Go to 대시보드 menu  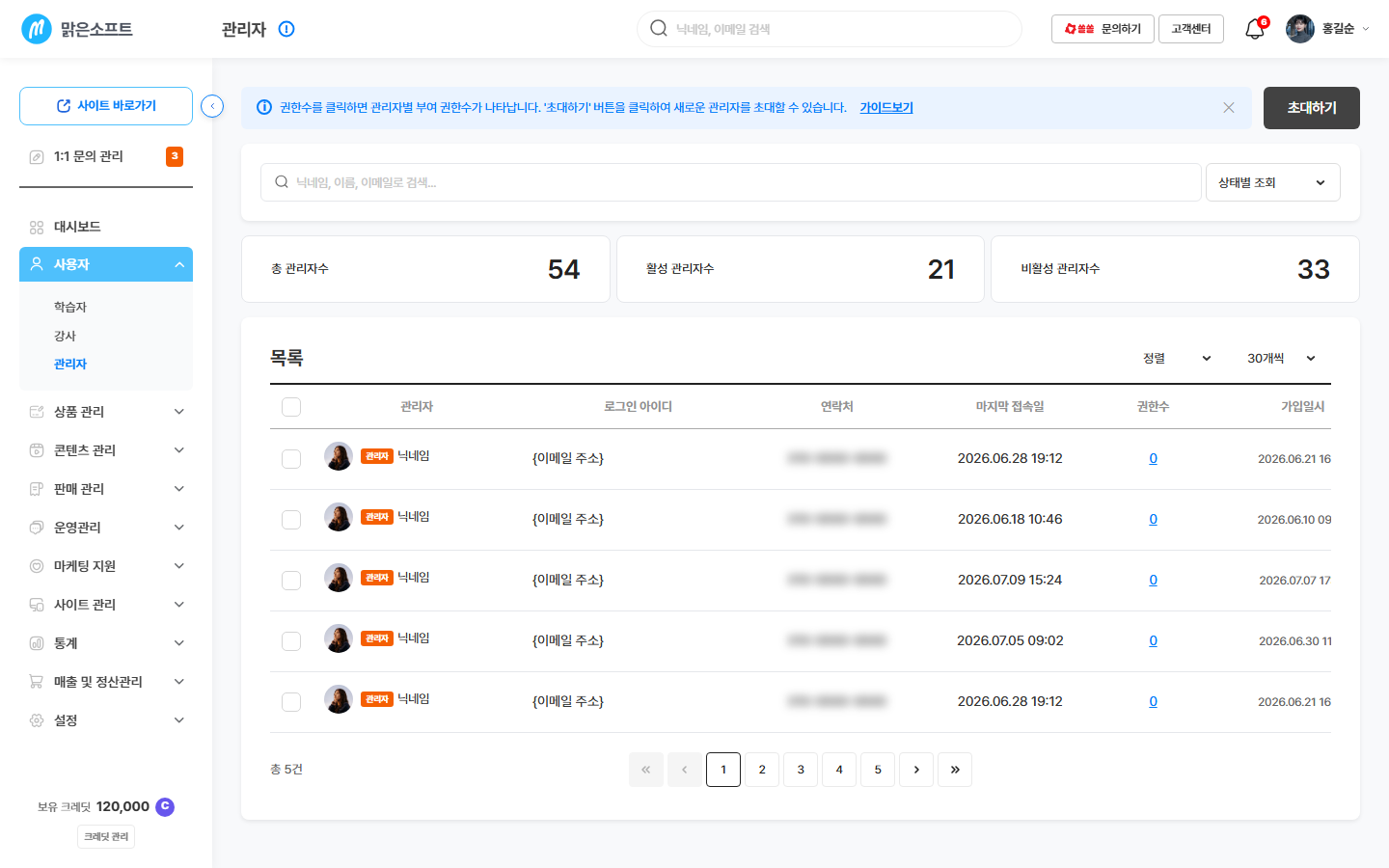click(x=106, y=227)
